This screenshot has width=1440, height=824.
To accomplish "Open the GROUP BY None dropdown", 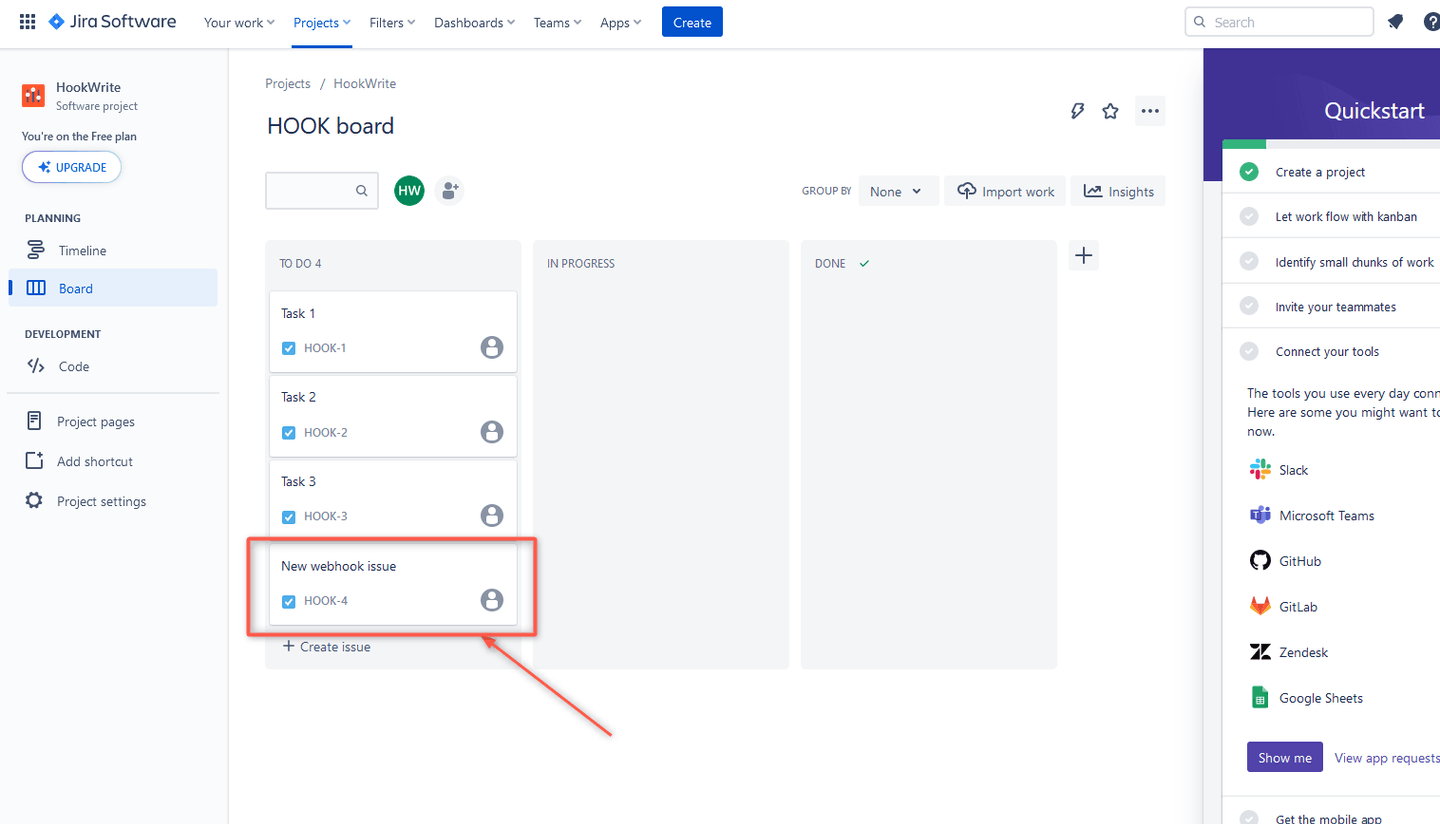I will [x=897, y=190].
